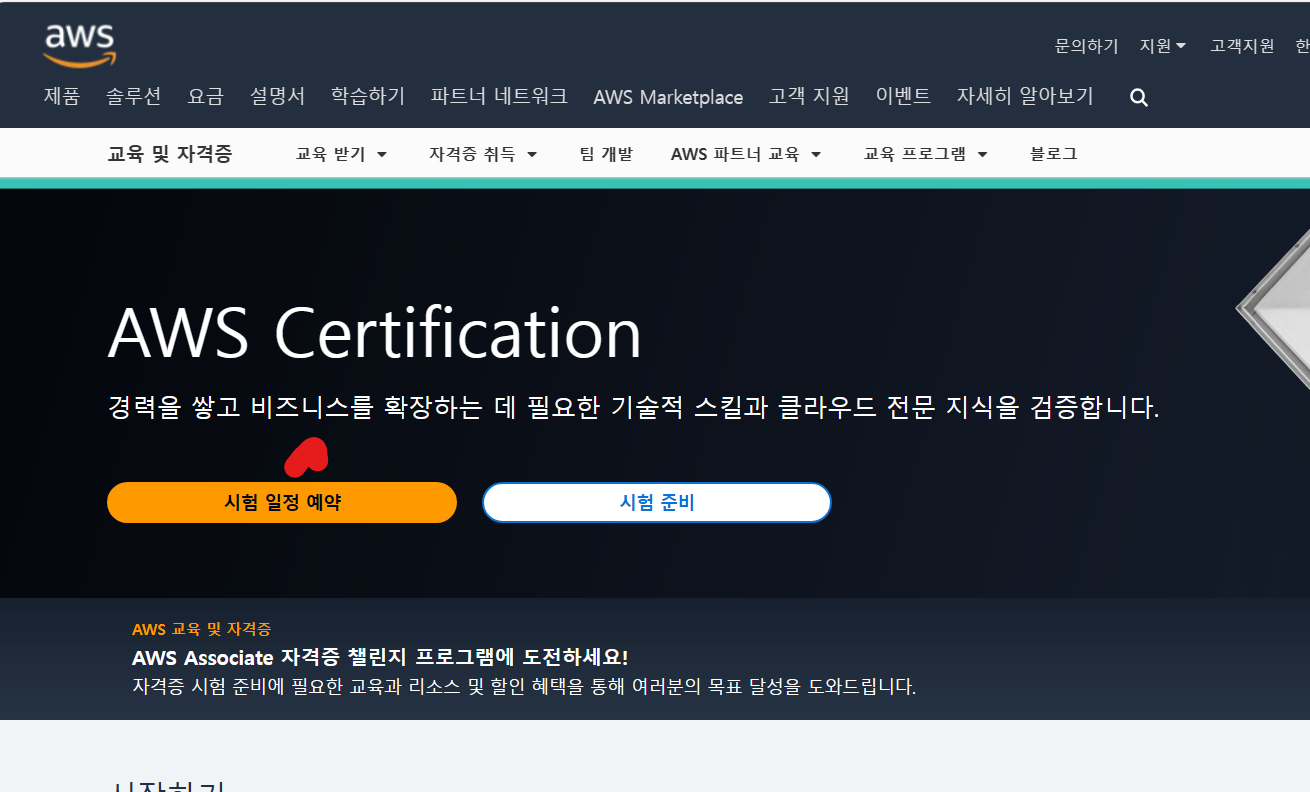The height and width of the screenshot is (792, 1310).
Task: Expand the 교육 받기 dropdown
Action: pos(341,154)
